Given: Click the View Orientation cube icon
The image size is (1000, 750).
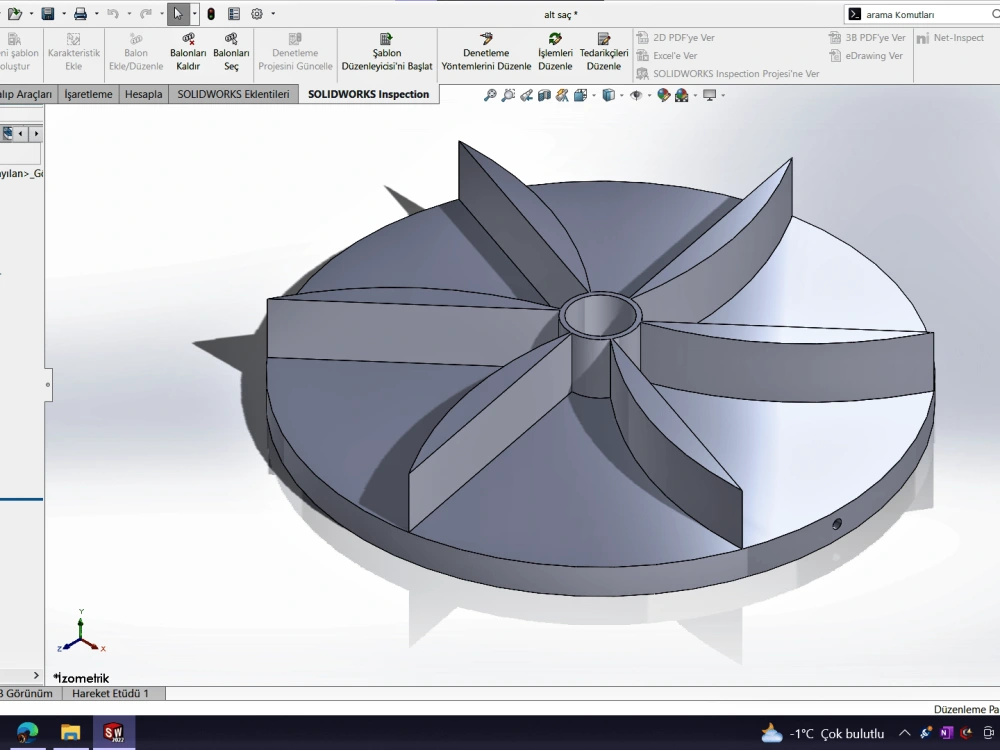Looking at the screenshot, I should coord(580,95).
